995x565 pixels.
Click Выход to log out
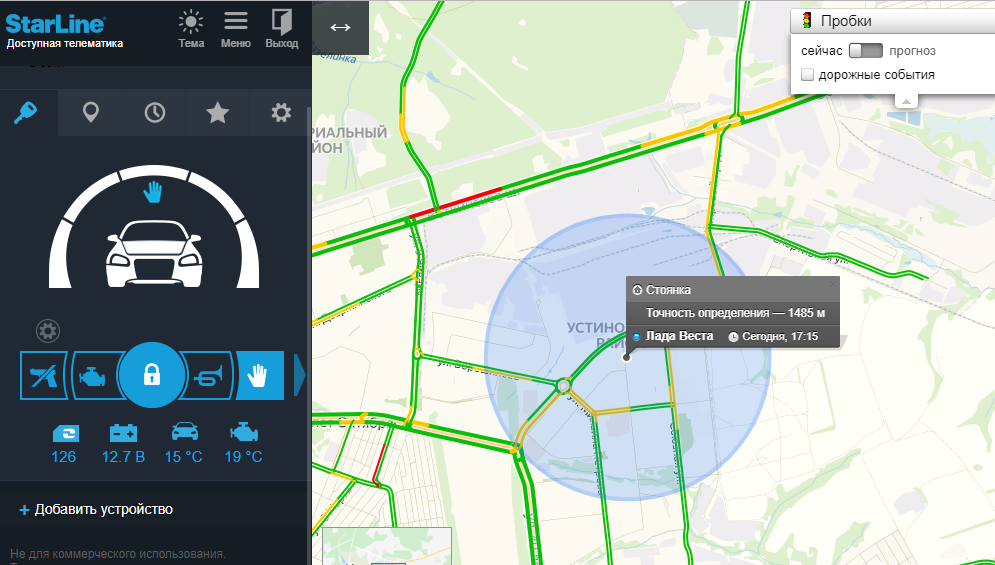coord(282,29)
